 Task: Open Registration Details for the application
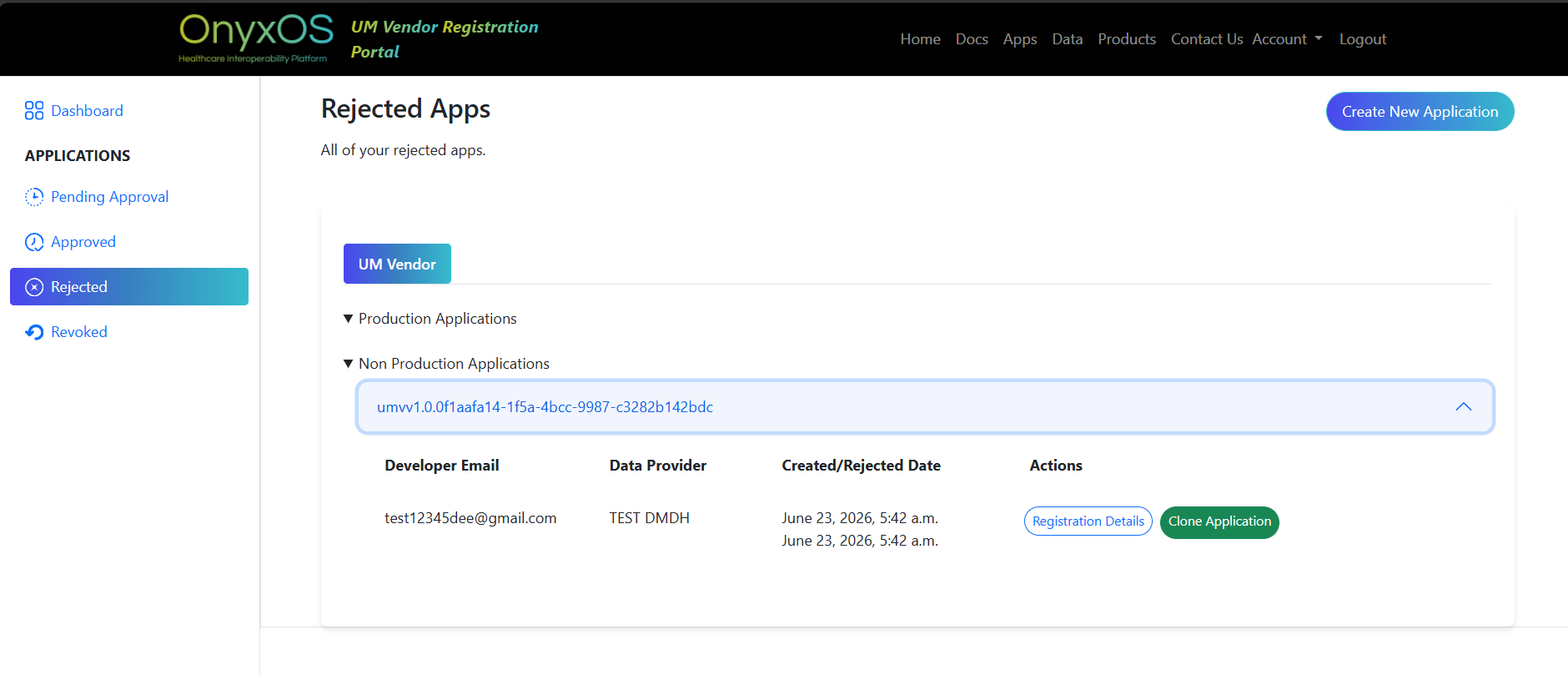click(x=1088, y=521)
